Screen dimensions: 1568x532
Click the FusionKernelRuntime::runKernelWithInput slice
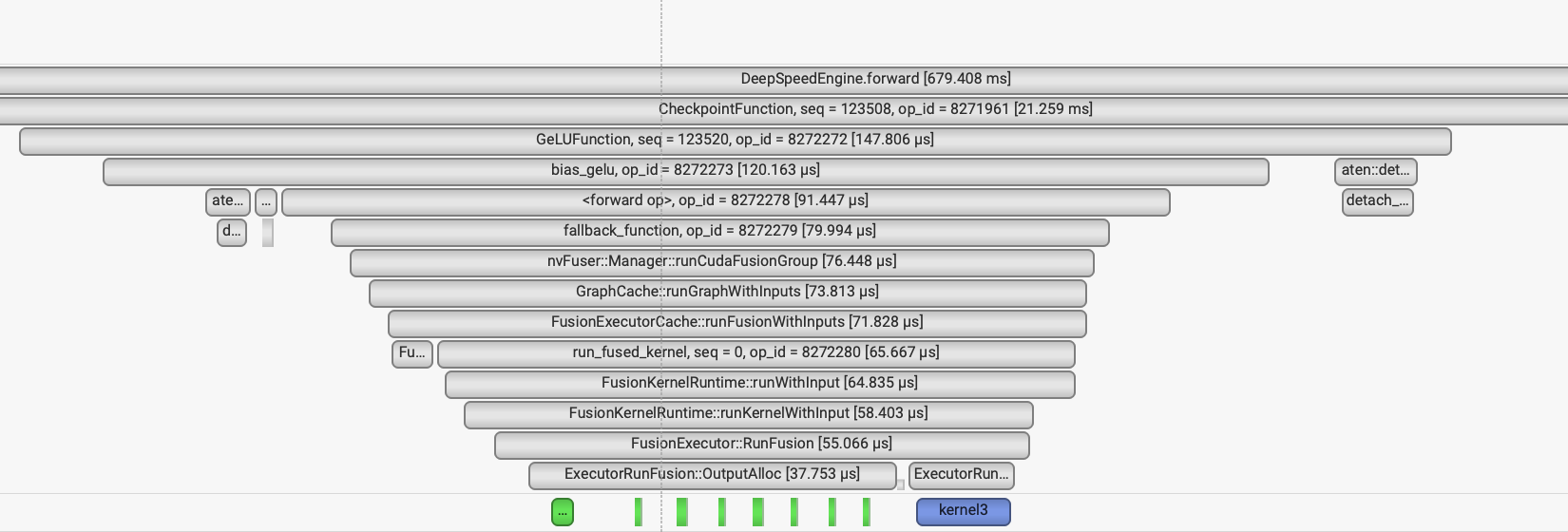tap(748, 413)
